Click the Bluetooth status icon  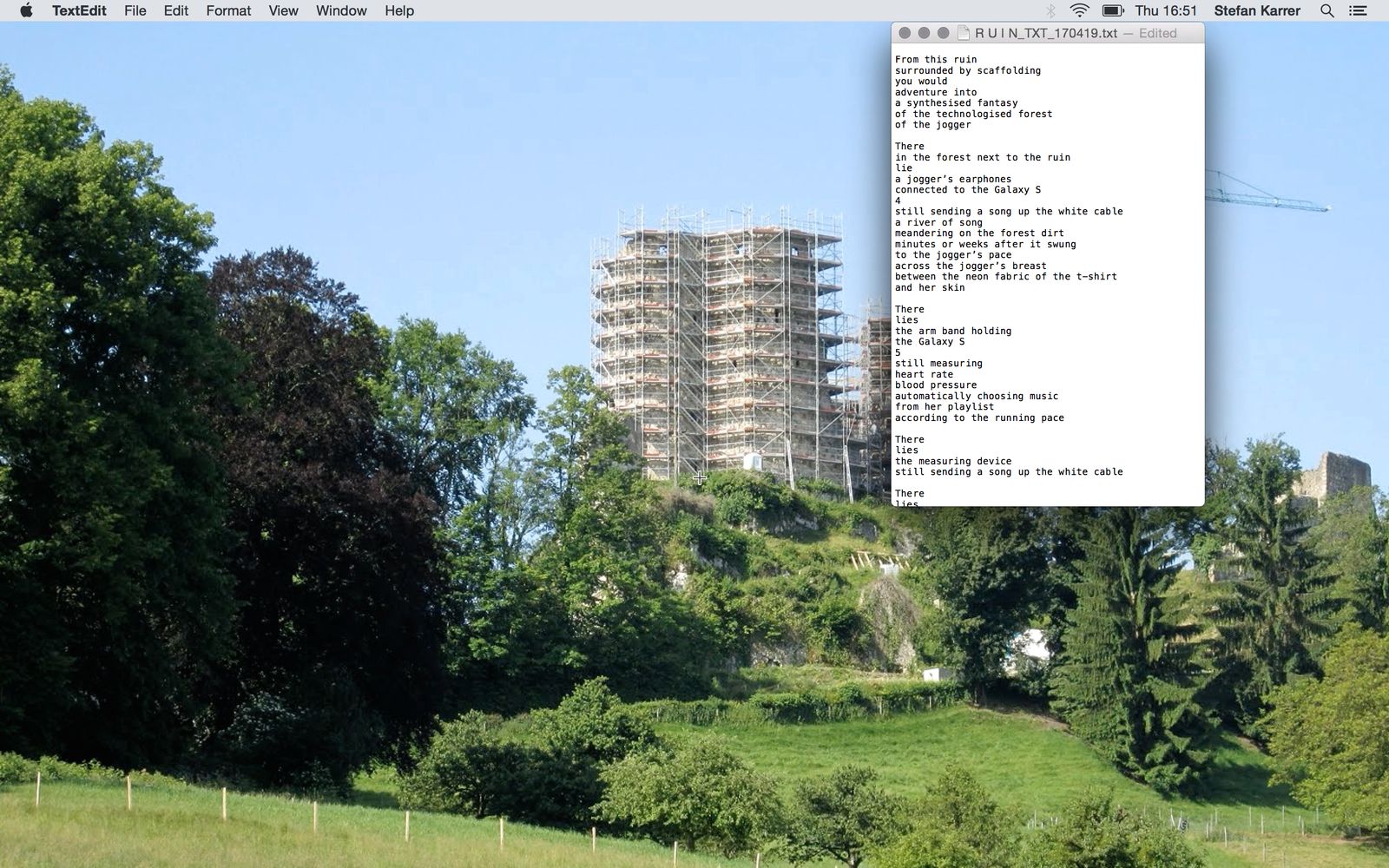pos(1050,10)
